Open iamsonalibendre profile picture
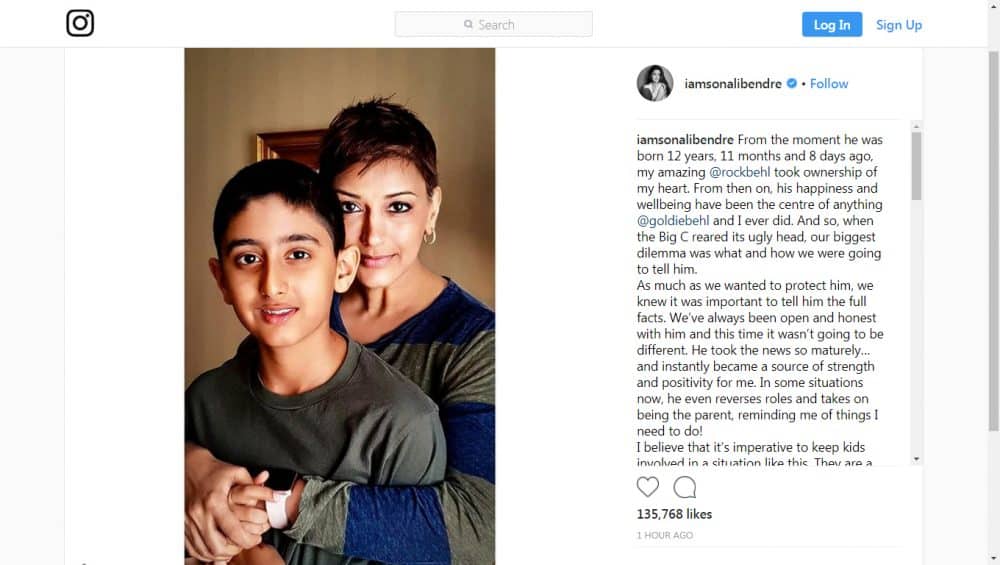 click(655, 83)
